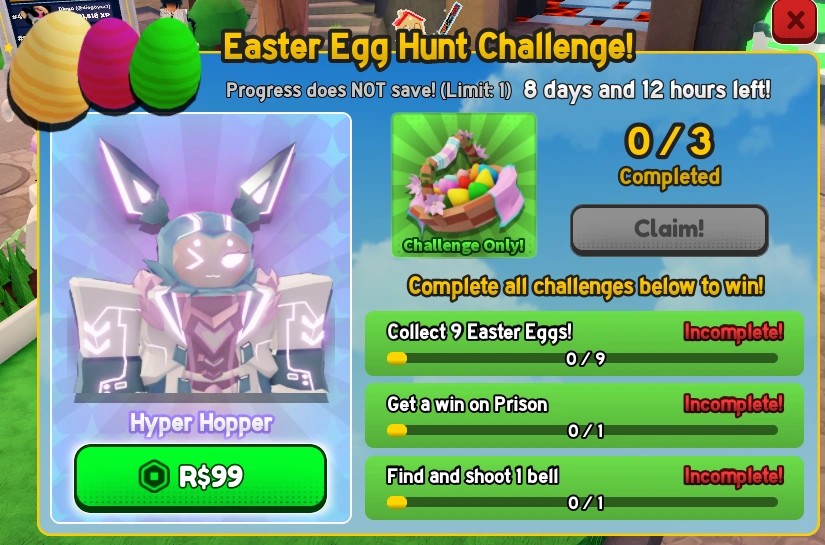Viewport: 825px width, 545px height.
Task: Click the shoot bell 0/1 progress bar
Action: tap(582, 503)
